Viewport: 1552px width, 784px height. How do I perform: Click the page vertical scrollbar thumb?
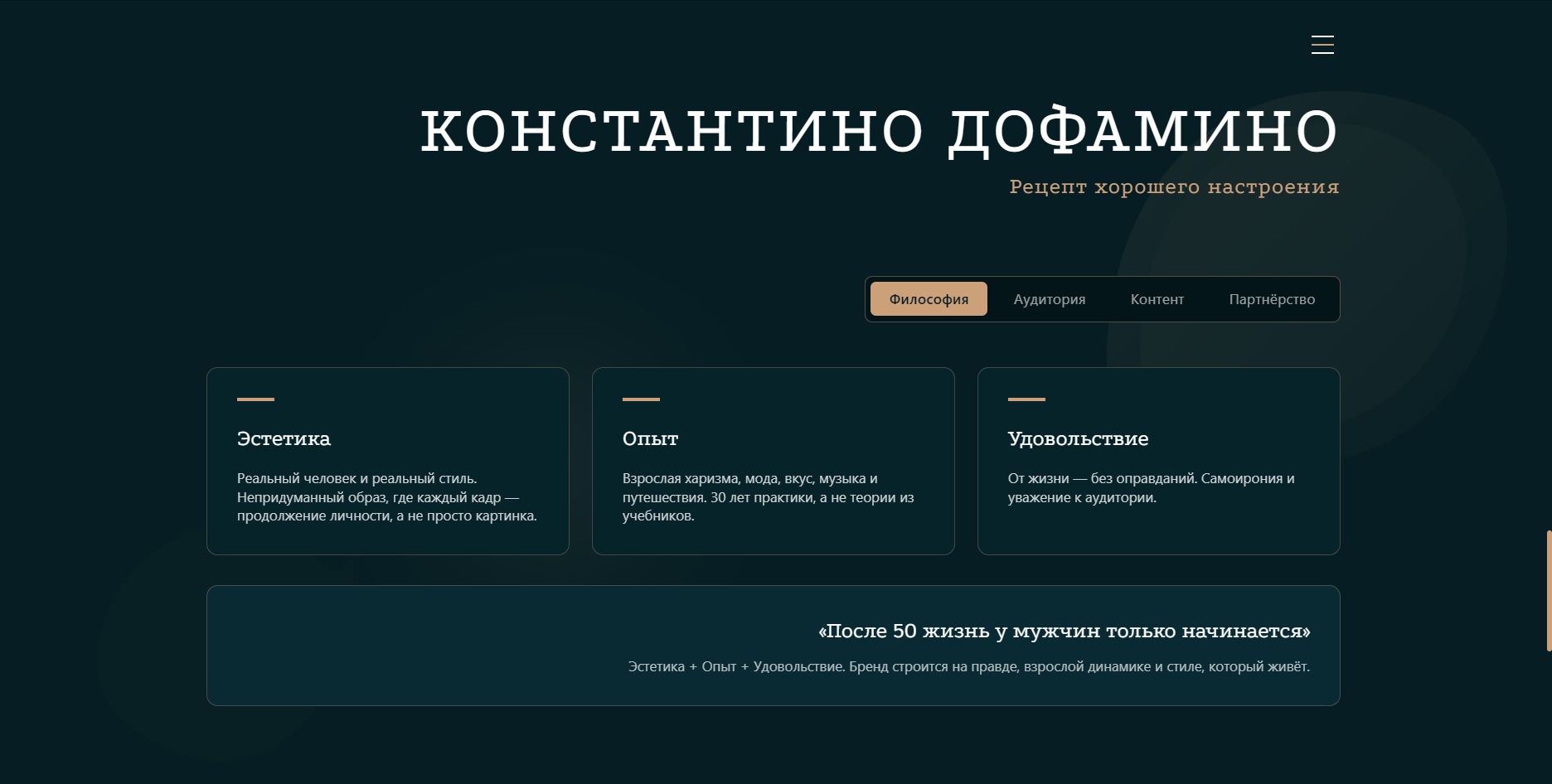point(1549,591)
